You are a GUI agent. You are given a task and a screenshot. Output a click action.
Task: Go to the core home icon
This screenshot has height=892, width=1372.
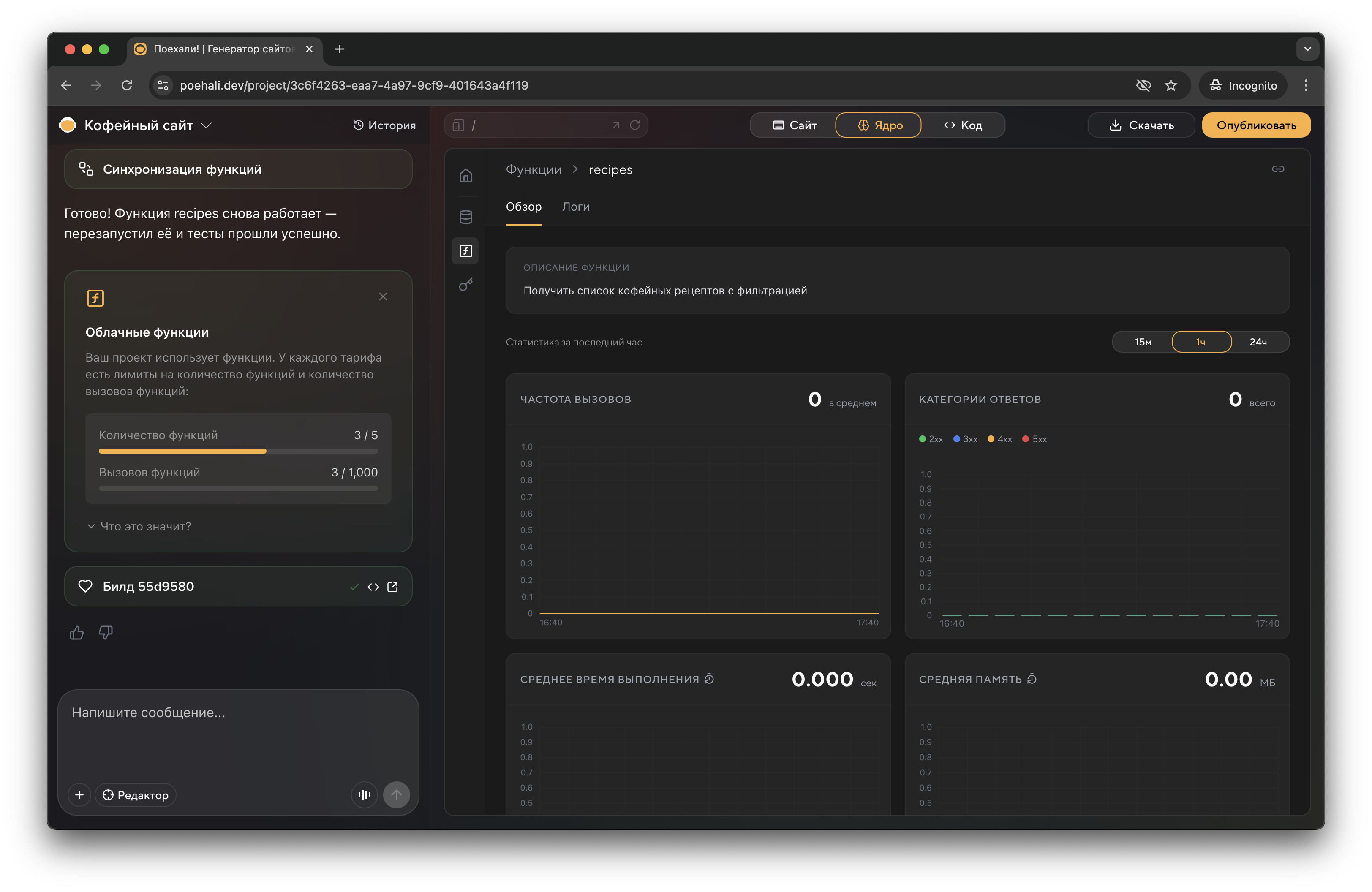465,175
